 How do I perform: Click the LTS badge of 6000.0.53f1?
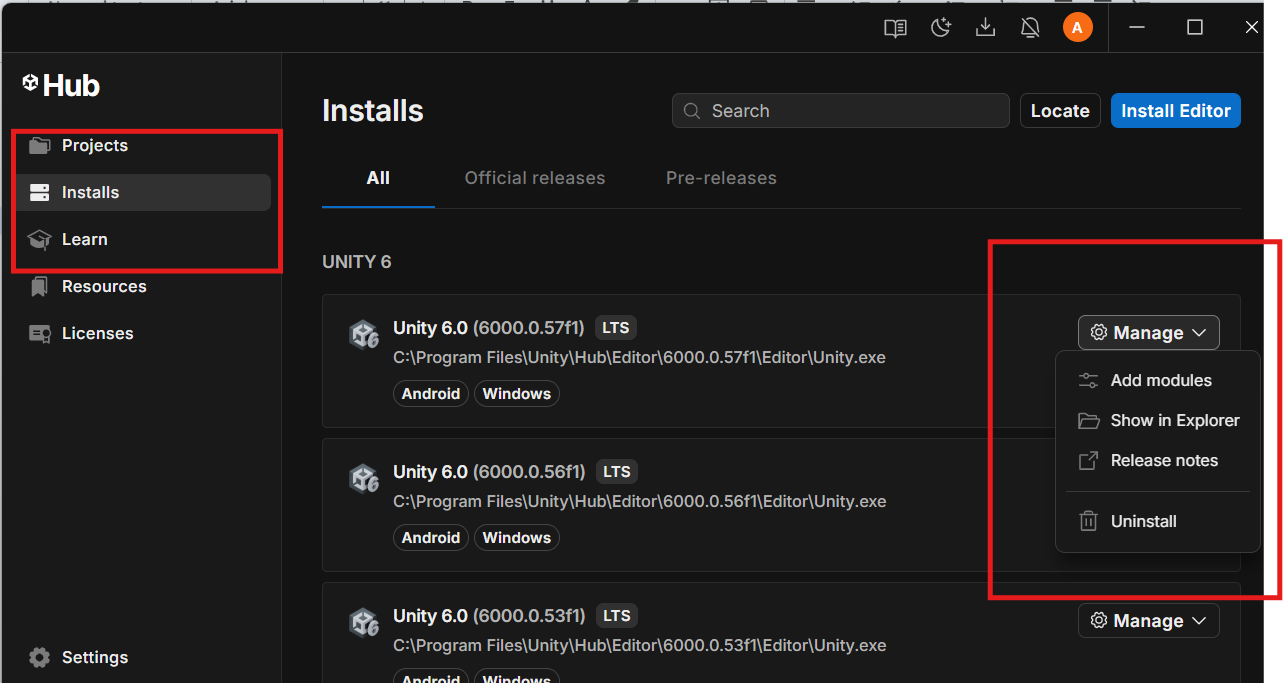click(616, 616)
